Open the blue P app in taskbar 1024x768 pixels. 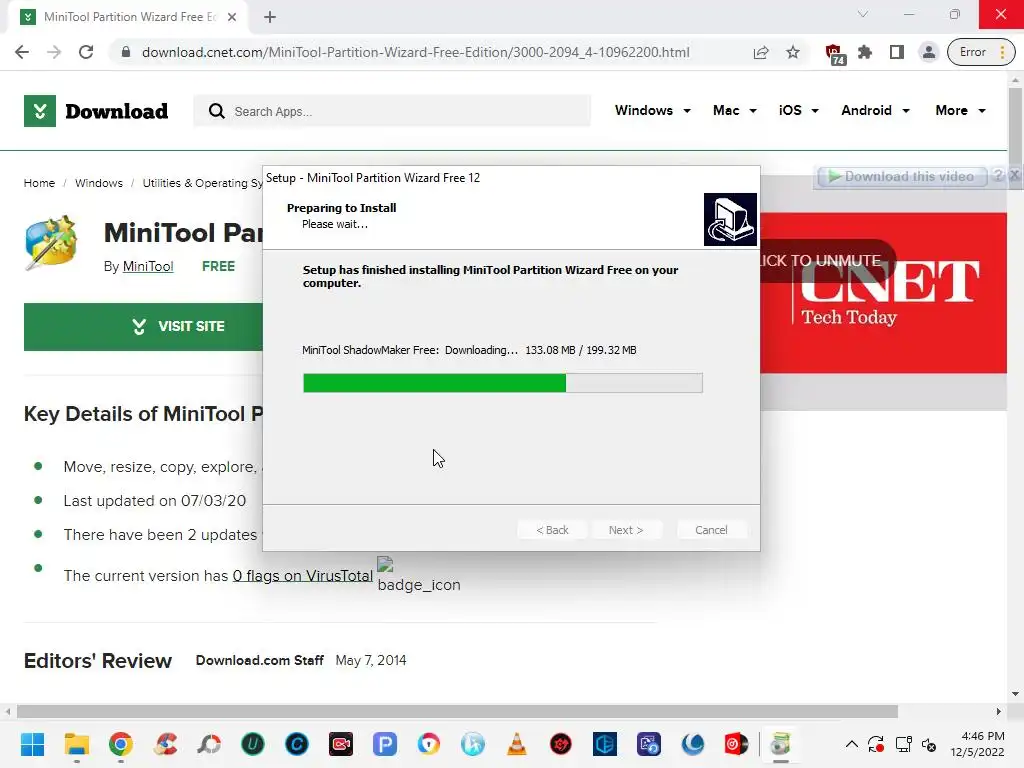tap(385, 744)
